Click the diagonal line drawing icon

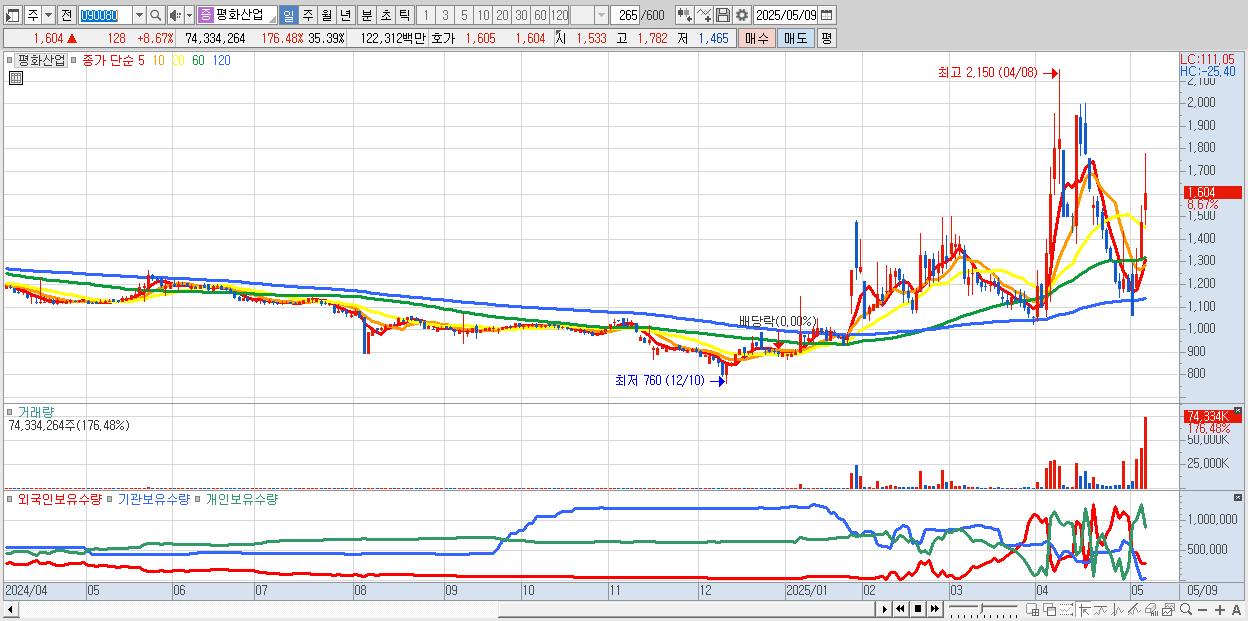click(1134, 609)
